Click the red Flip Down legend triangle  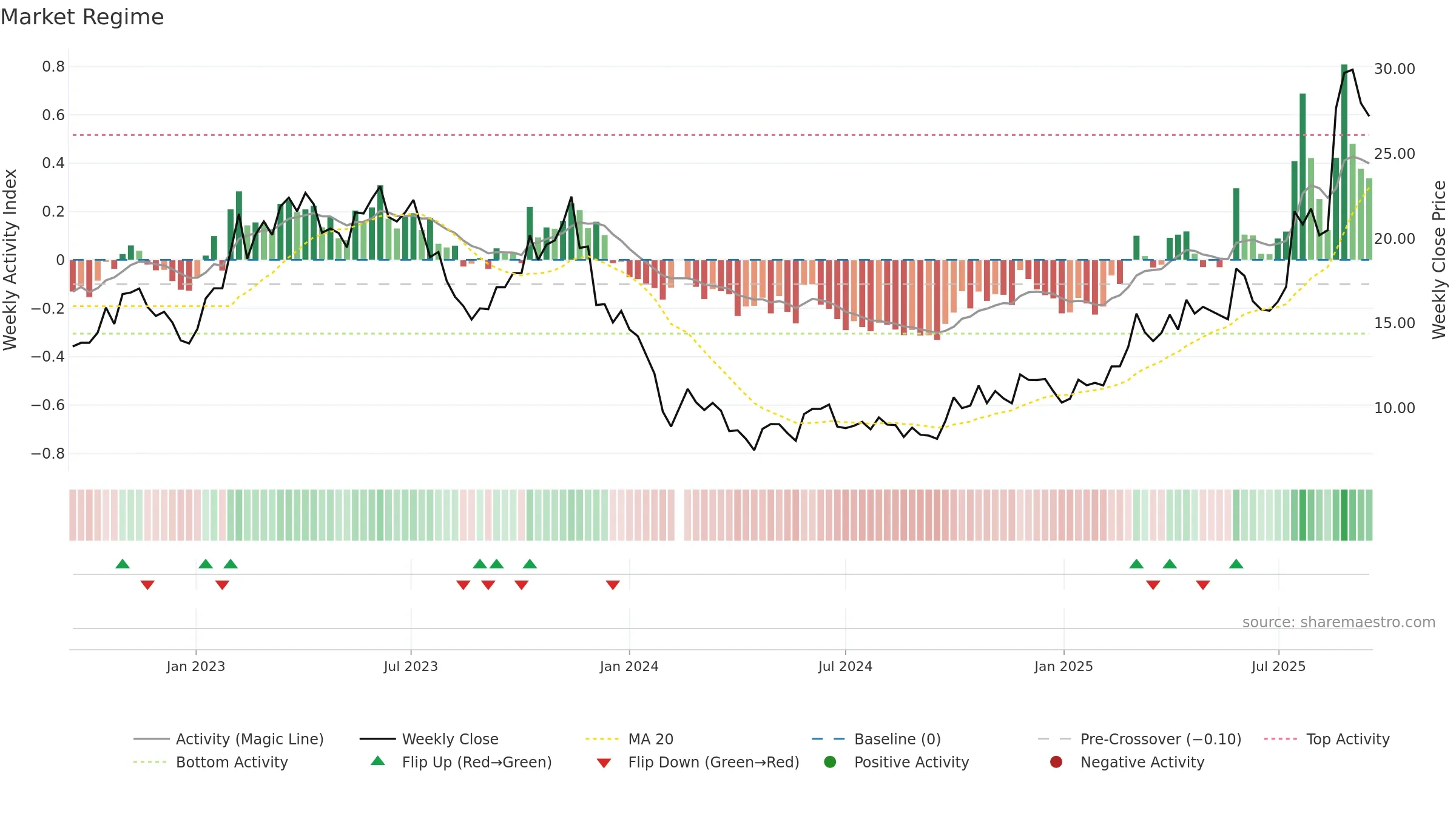click(604, 763)
